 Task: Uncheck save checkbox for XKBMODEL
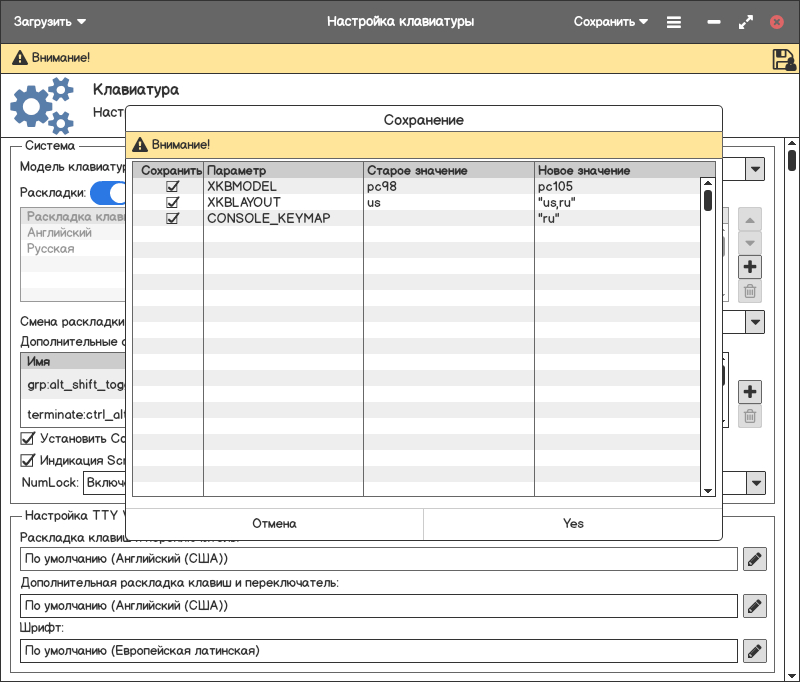(x=172, y=187)
